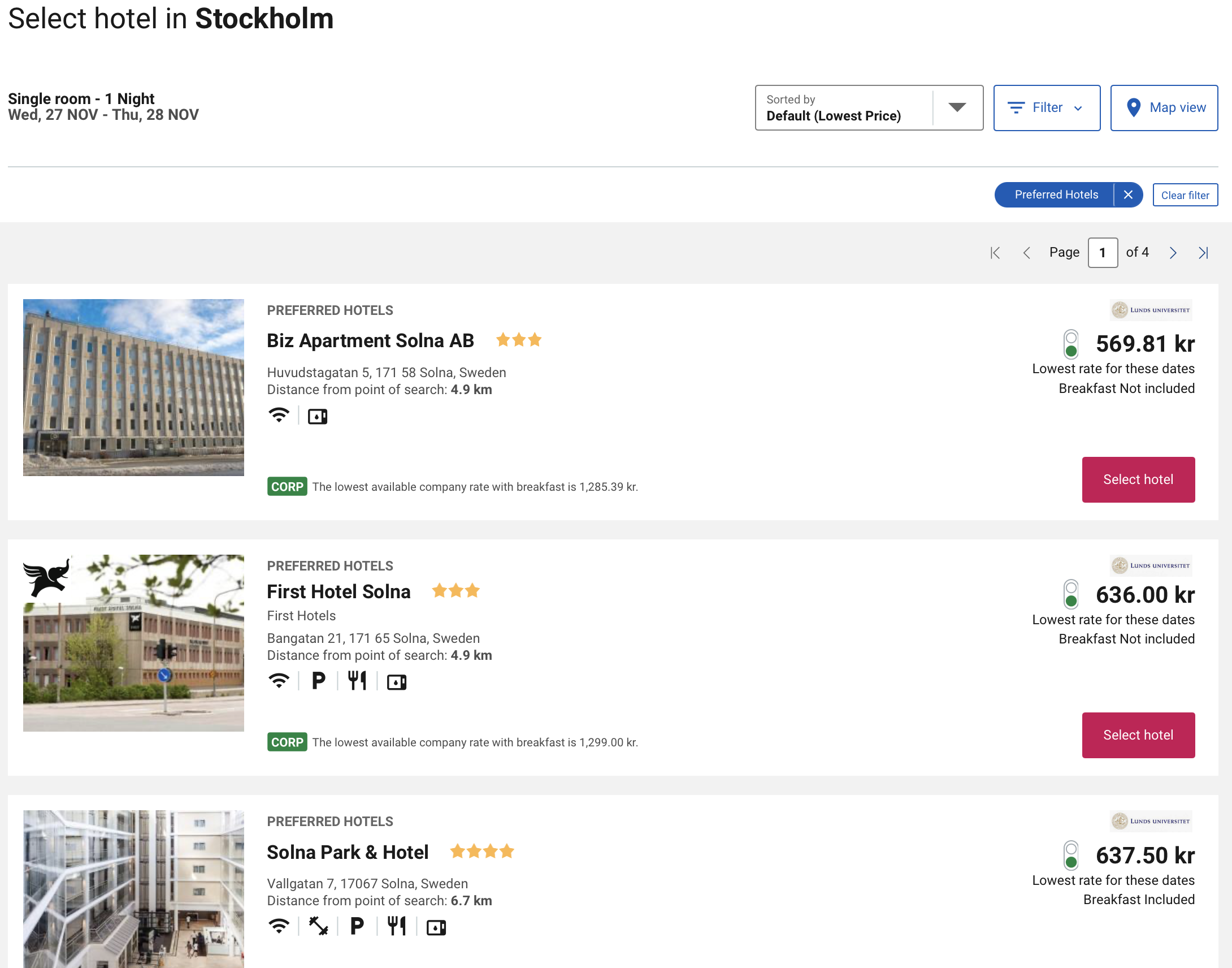The image size is (1232, 968).
Task: Open the First Hotel Solna photo thumbnail
Action: tap(133, 643)
